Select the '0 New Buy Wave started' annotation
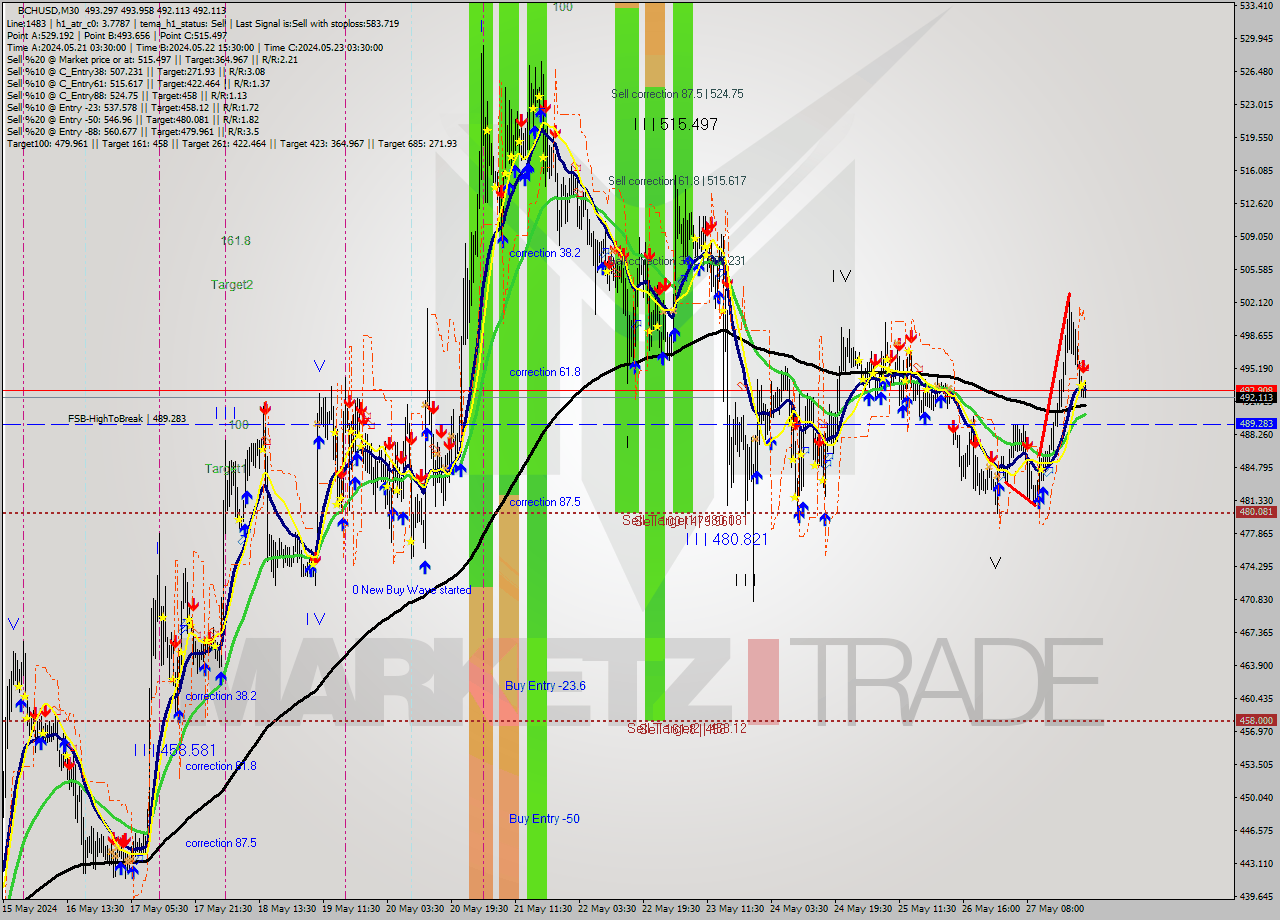The height and width of the screenshot is (920, 1280). (411, 590)
